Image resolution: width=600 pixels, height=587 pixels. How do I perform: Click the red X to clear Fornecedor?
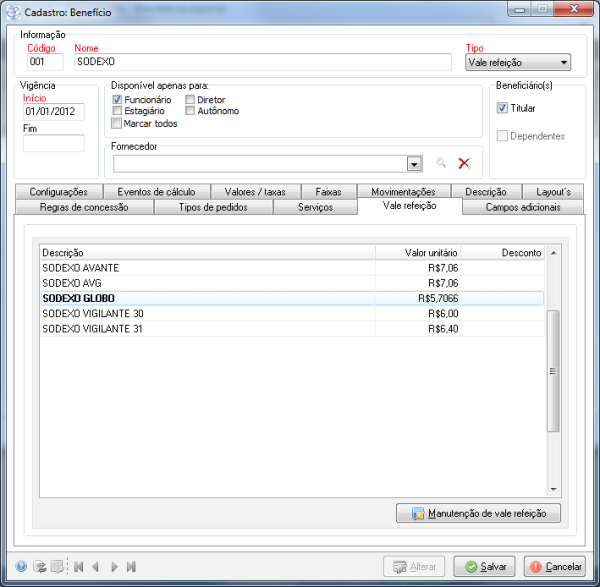[x=464, y=164]
